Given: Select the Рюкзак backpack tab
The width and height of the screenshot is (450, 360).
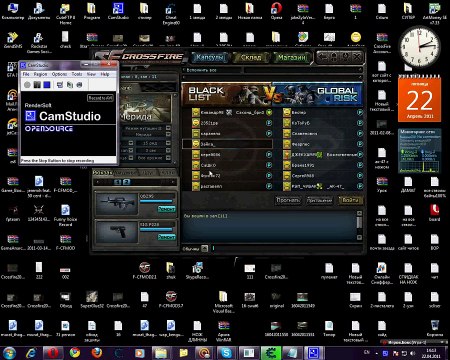Looking at the screenshot, I should pos(103,173).
